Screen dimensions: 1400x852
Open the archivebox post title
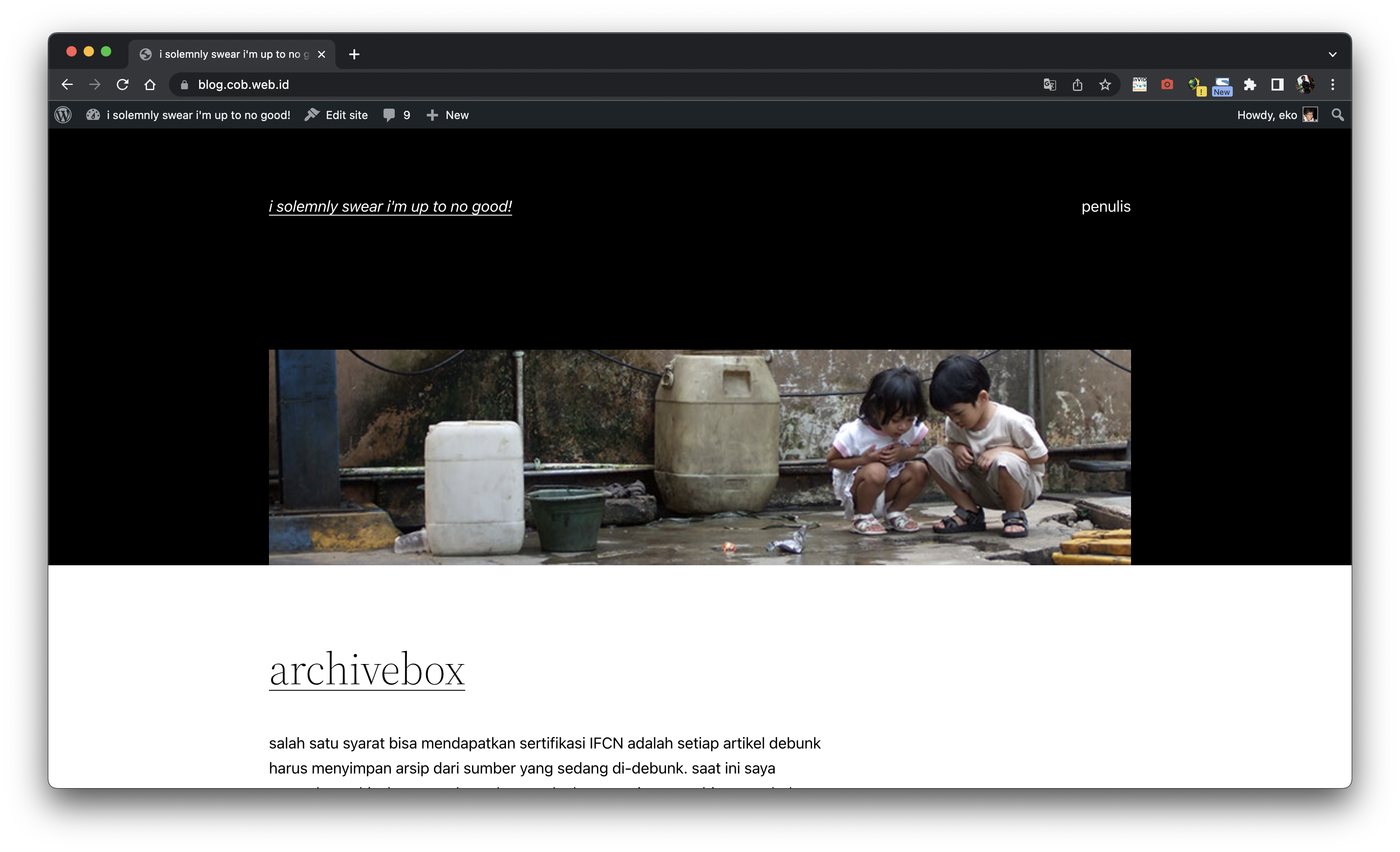click(366, 670)
